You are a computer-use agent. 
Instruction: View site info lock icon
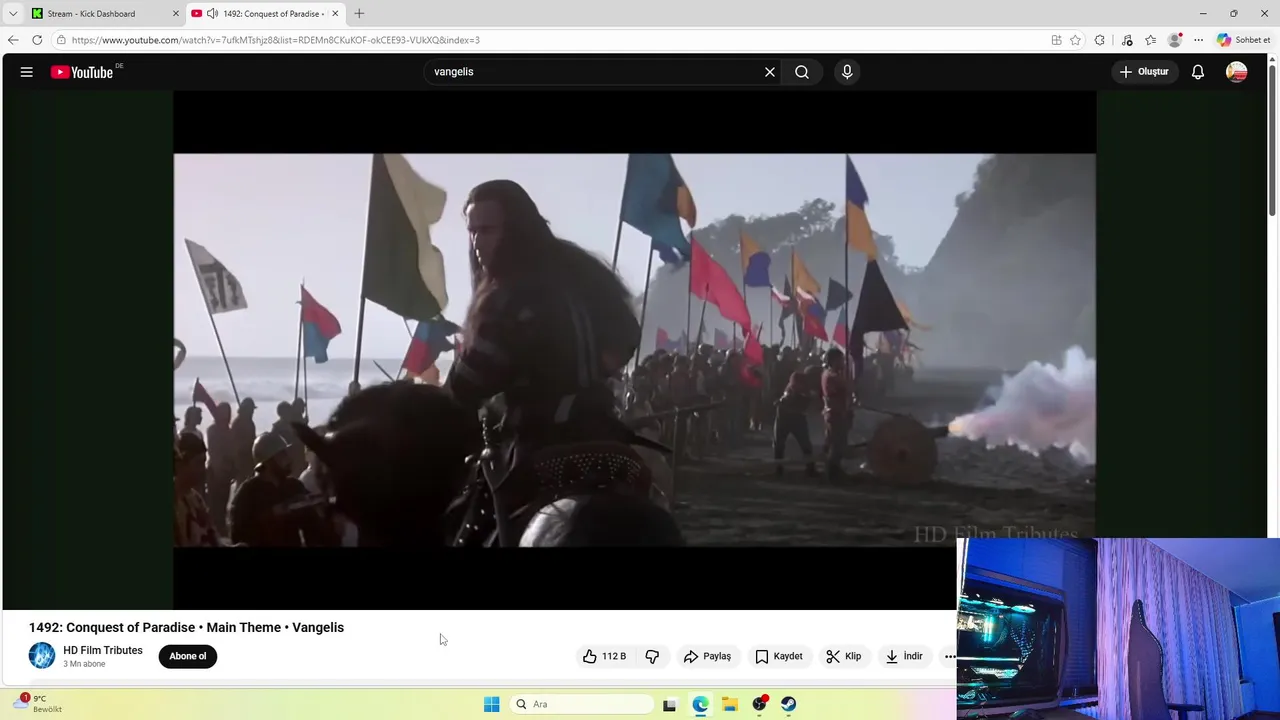tap(61, 40)
